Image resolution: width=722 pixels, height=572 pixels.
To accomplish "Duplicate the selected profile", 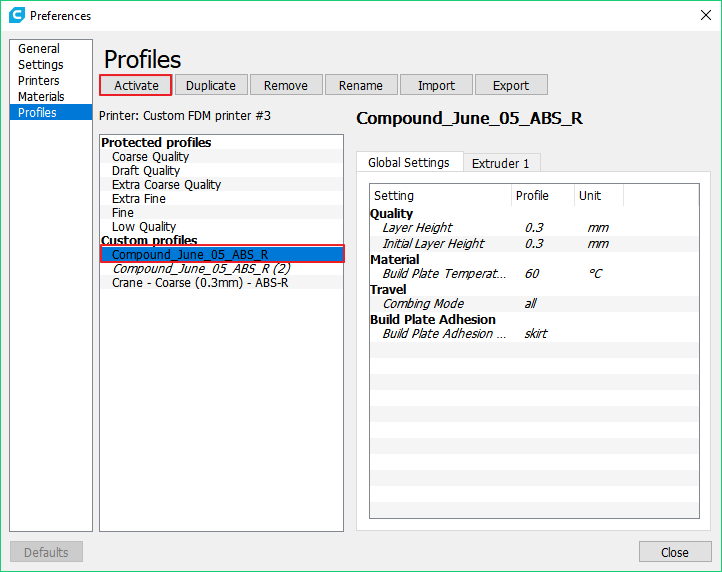I will 211,86.
